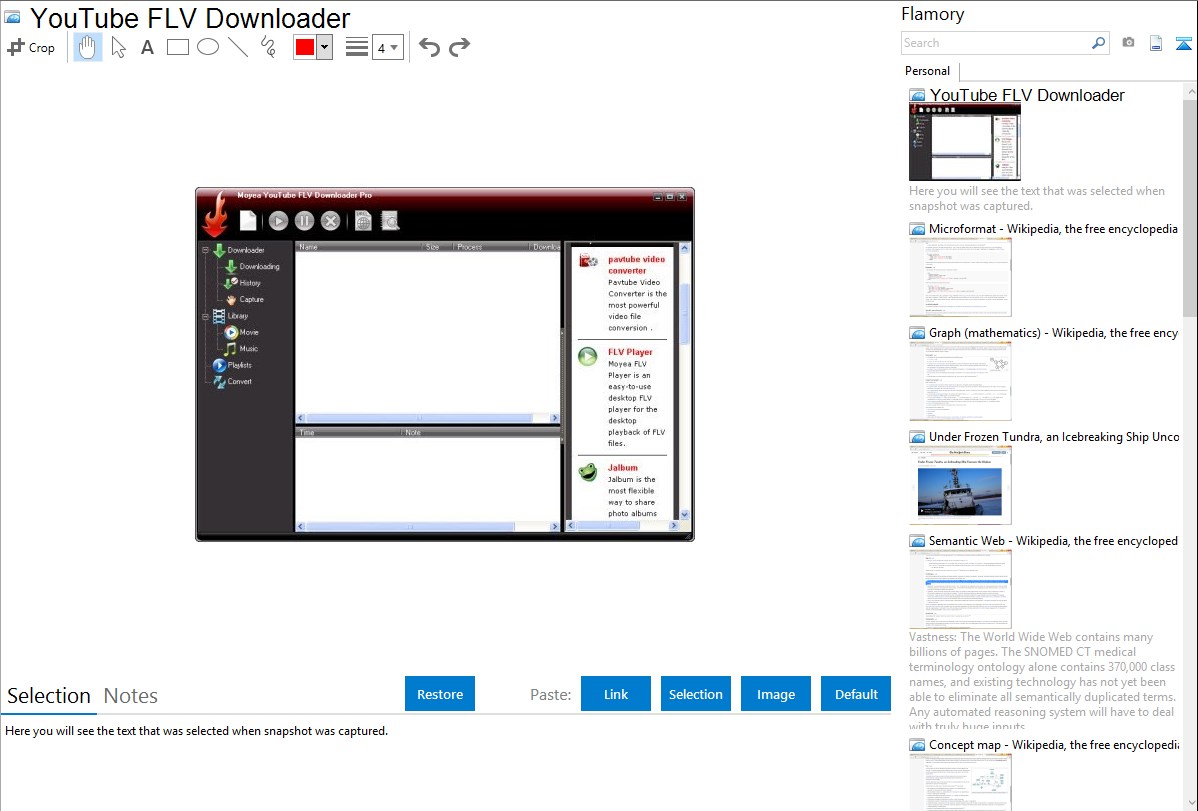This screenshot has height=811, width=1198.
Task: Undo the last annotation
Action: 429,47
